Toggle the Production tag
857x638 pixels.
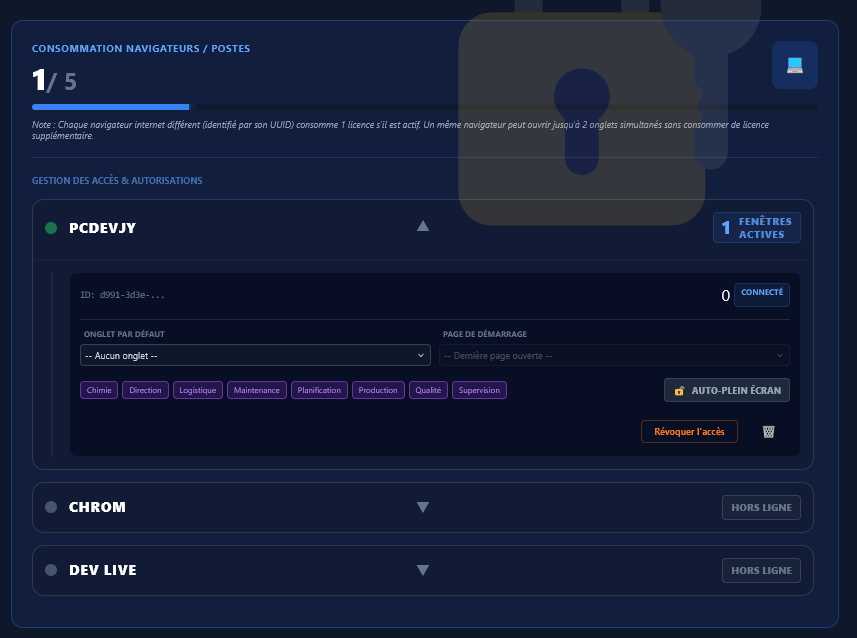(x=378, y=390)
